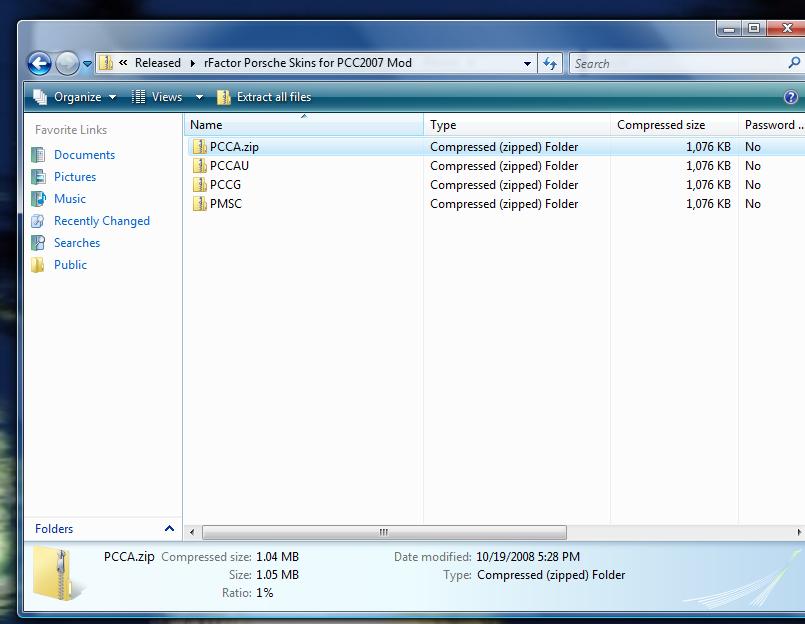This screenshot has width=805, height=624.
Task: Click the Refresh button
Action: [x=550, y=64]
